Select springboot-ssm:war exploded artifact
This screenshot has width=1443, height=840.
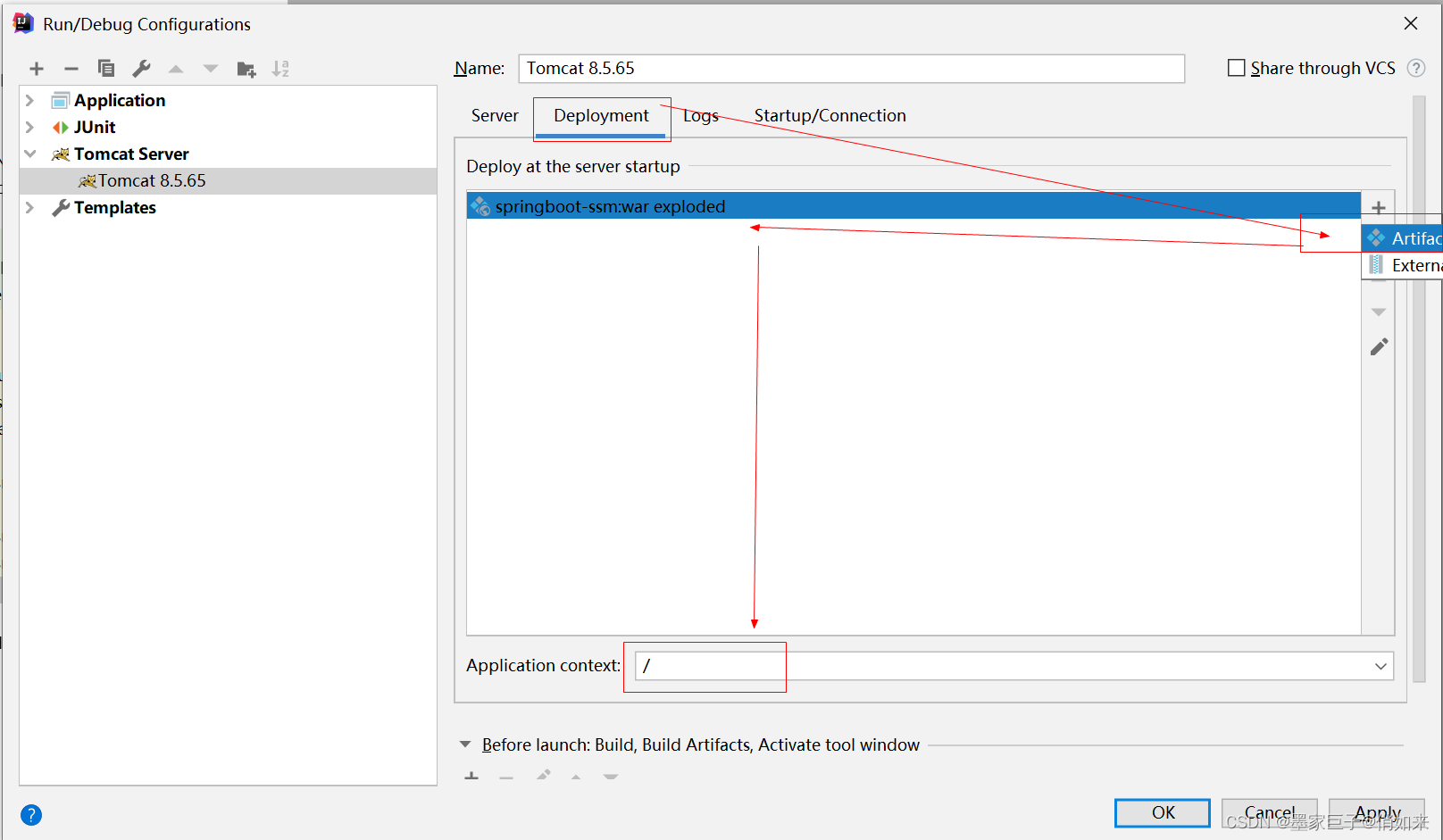(913, 206)
